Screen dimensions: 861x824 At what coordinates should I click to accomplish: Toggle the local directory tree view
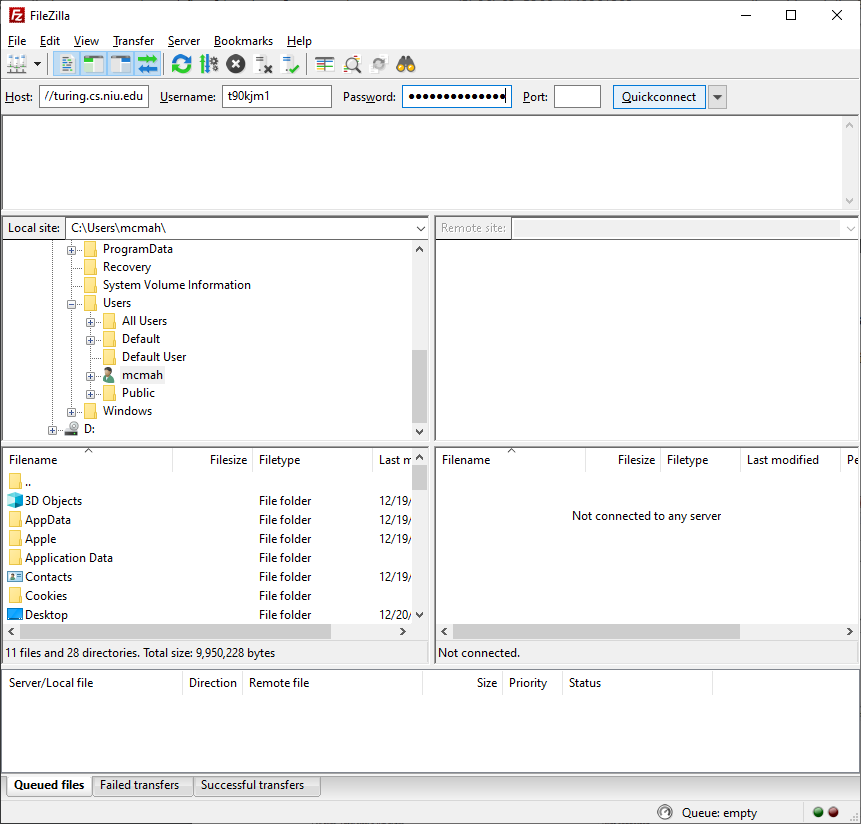(x=93, y=63)
